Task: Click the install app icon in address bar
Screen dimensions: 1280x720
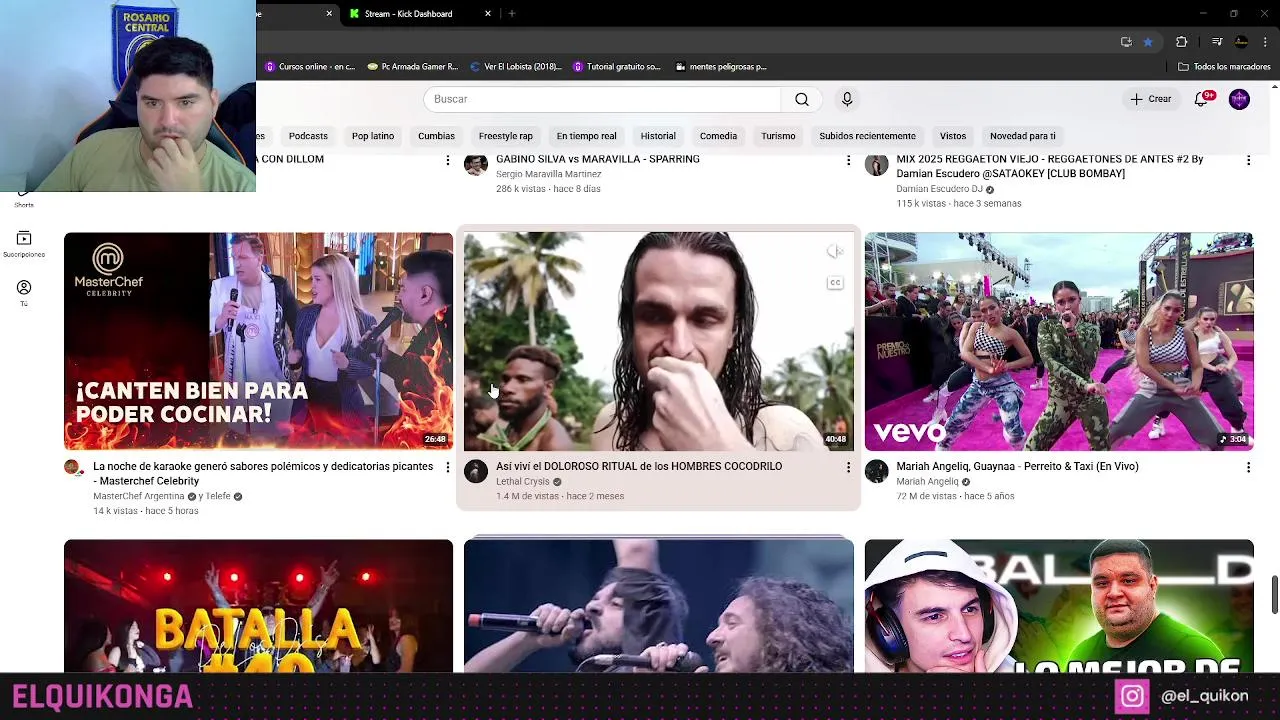Action: [1126, 42]
